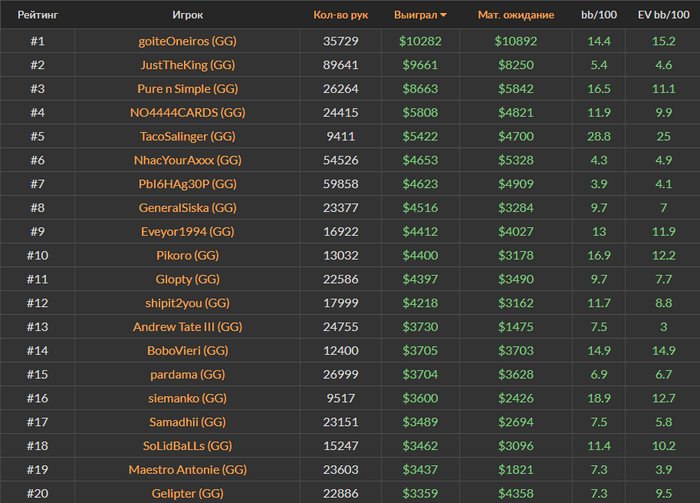
Task: Click on TacoSalinger (GG) name
Action: click(187, 136)
